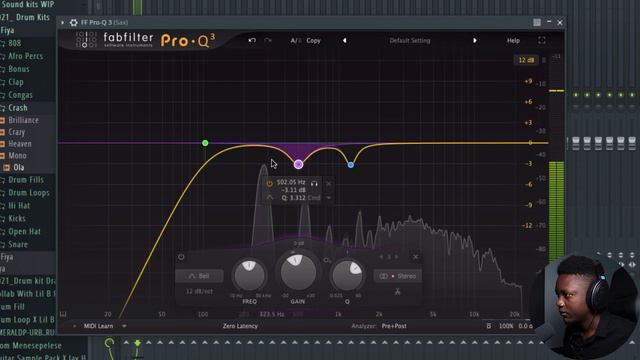Split the band with the scissors icon
The width and height of the screenshot is (640, 360).
[x=398, y=292]
